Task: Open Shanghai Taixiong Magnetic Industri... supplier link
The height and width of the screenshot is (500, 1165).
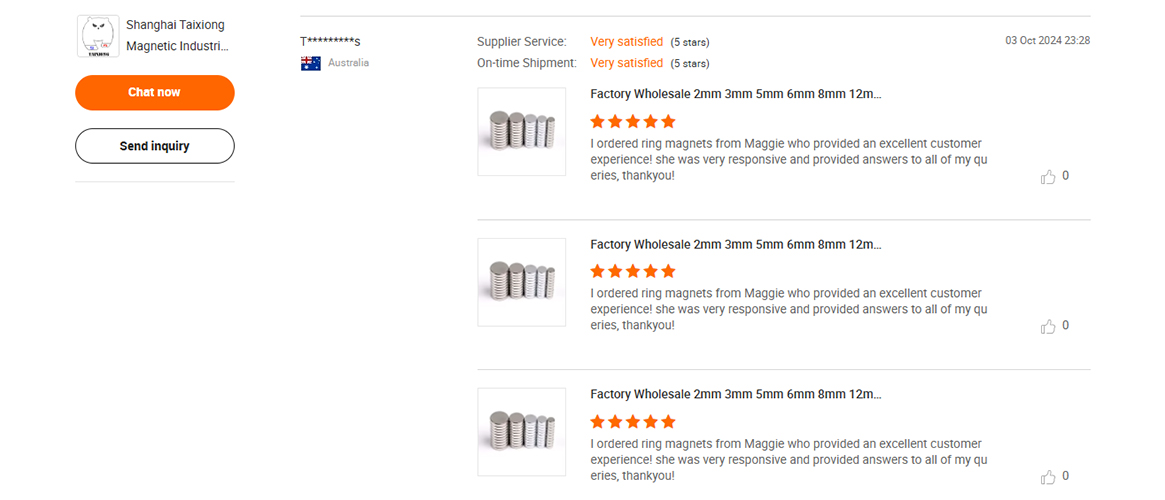Action: point(176,36)
